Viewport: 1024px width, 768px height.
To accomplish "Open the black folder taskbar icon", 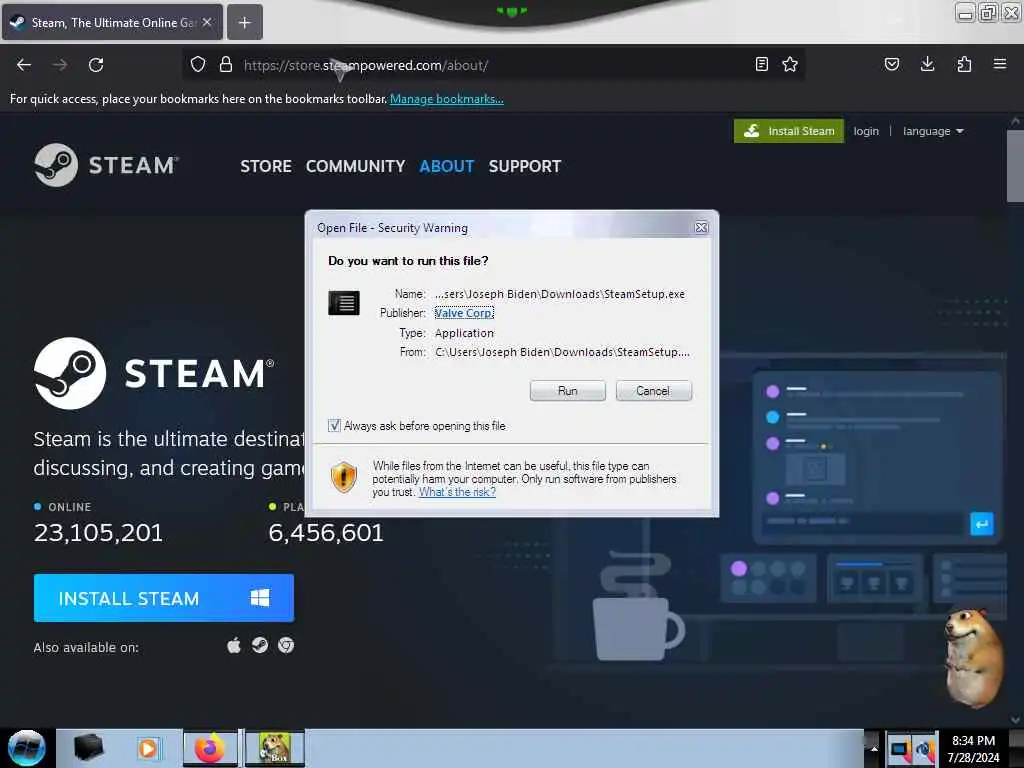I will [x=89, y=748].
